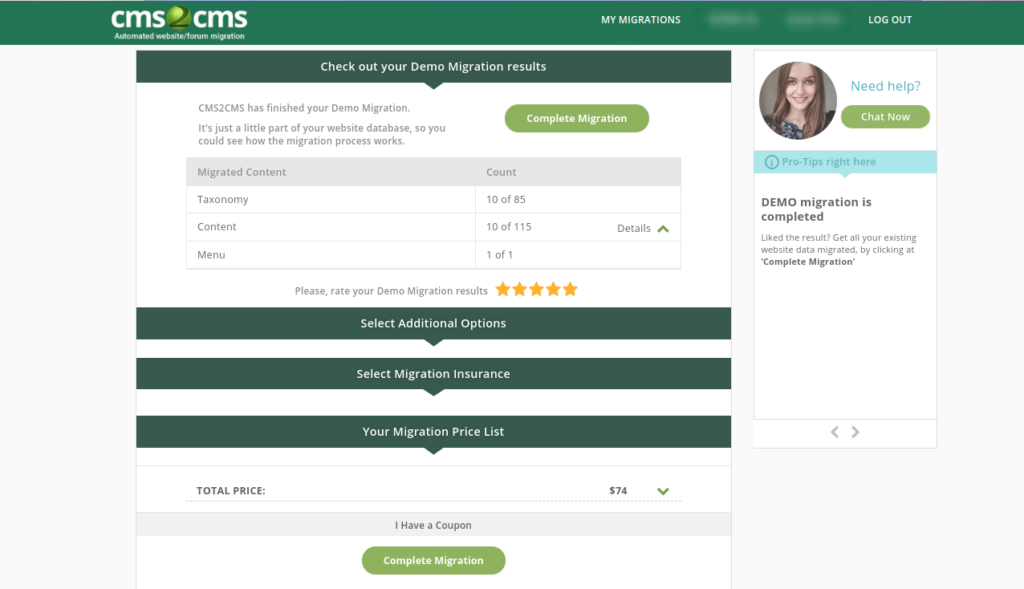Rate demo migration three stars
Image resolution: width=1024 pixels, height=589 pixels.
536,289
